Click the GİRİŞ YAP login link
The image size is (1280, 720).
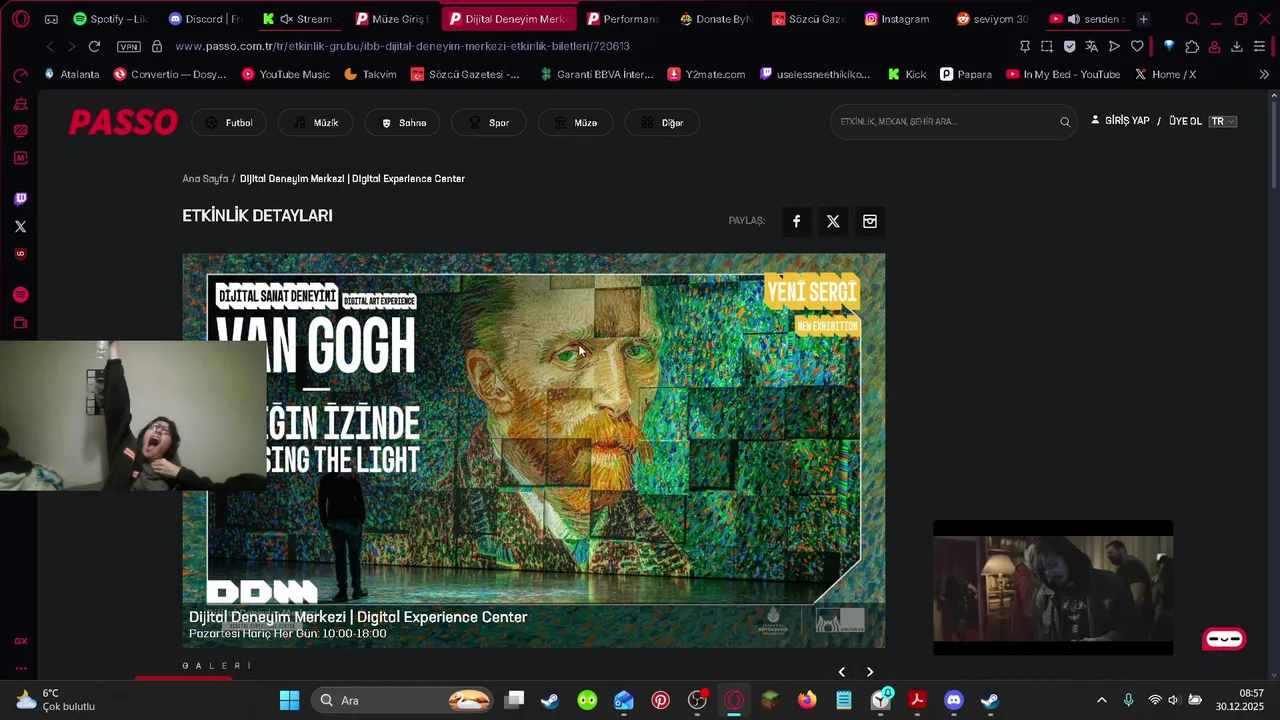1120,121
